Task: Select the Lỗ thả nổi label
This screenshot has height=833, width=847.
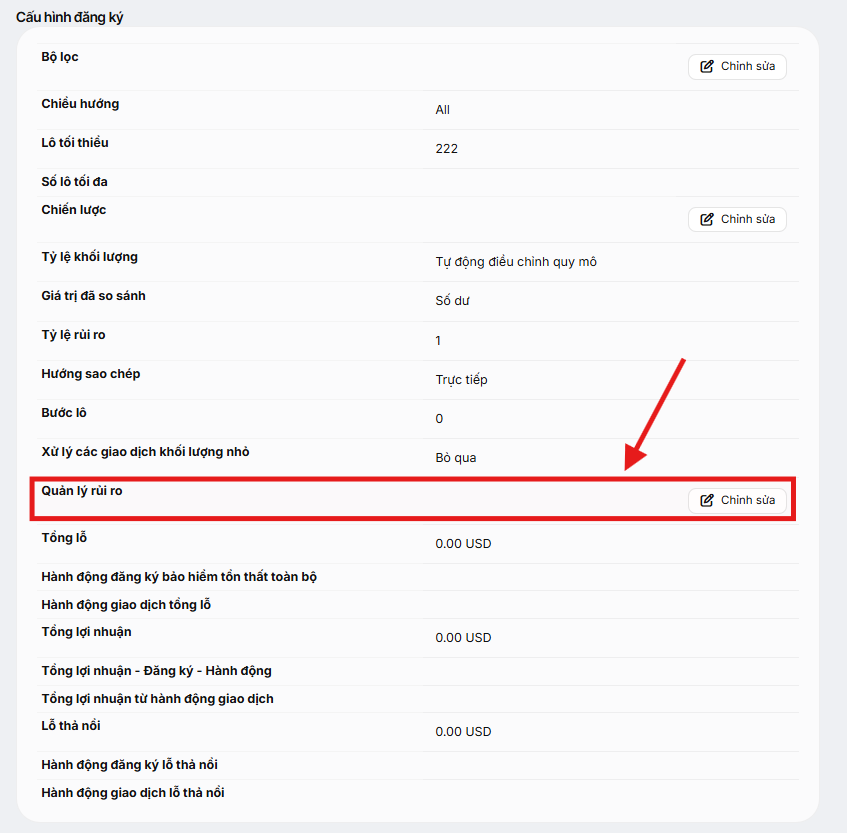Action: [x=71, y=725]
